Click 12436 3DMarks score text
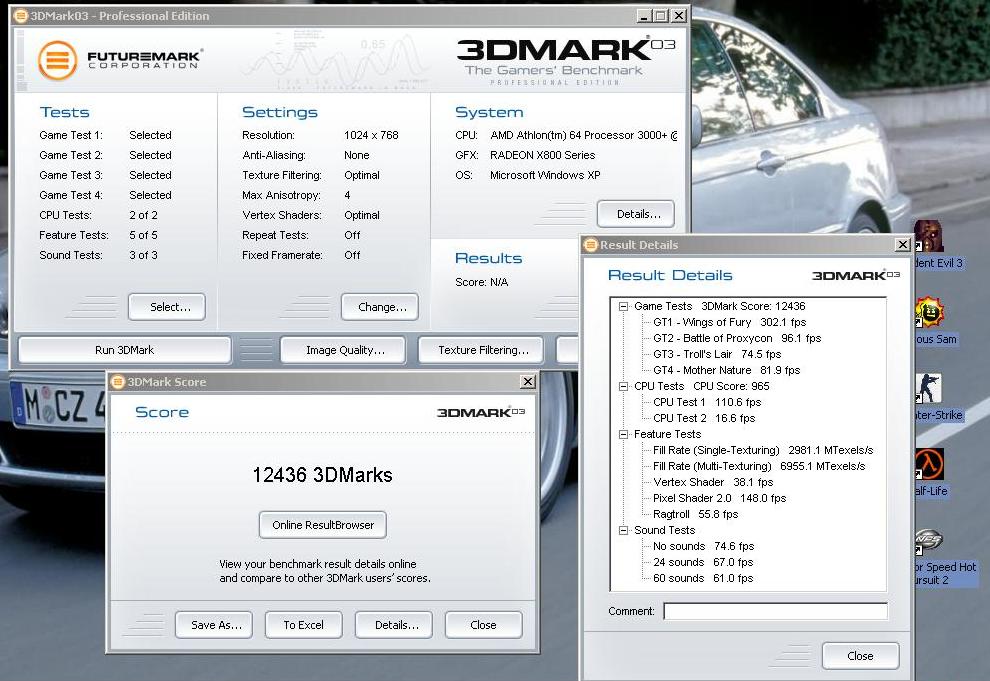 [323, 475]
